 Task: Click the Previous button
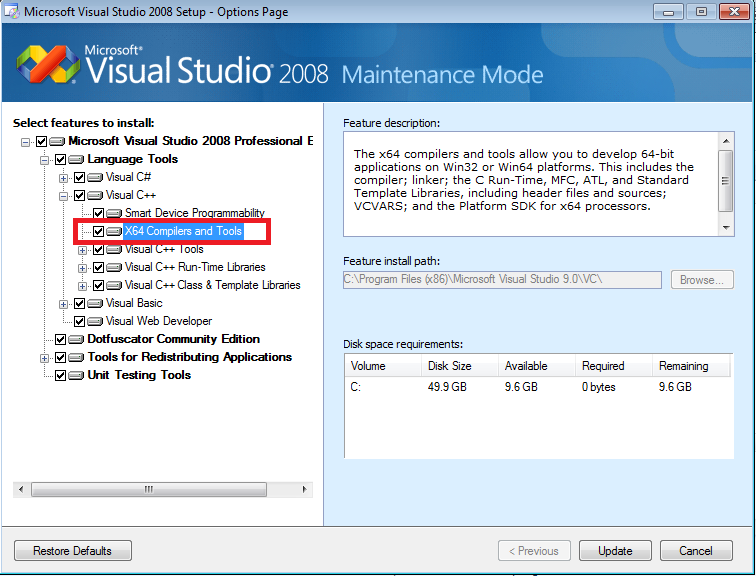(534, 550)
